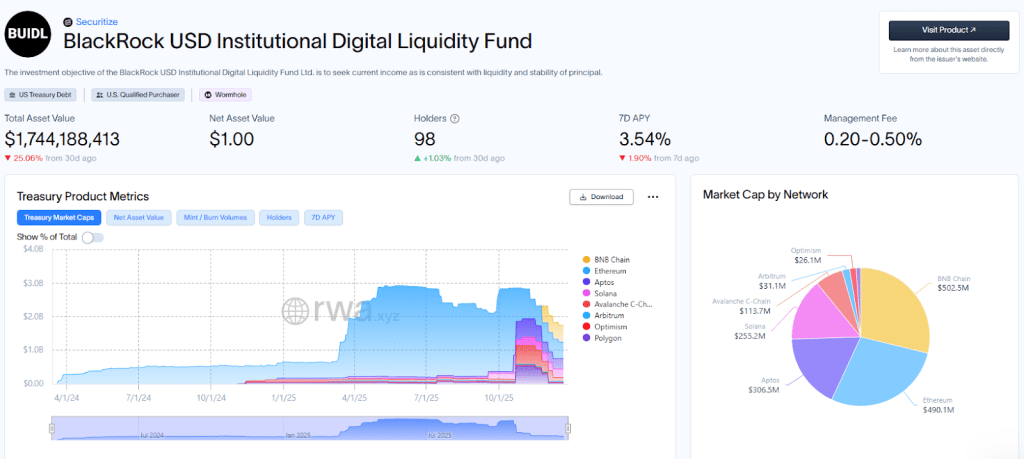Switch to Mint / Burn Volumes tab
Screen dimensions: 1024x459
(x=216, y=217)
